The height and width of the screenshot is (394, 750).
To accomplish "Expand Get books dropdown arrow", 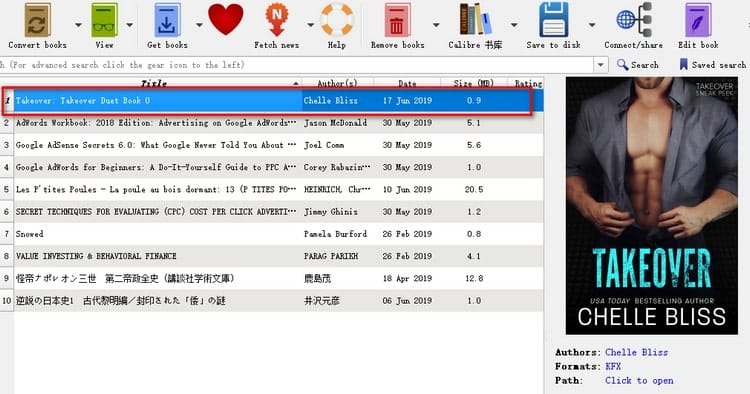I will pos(199,25).
